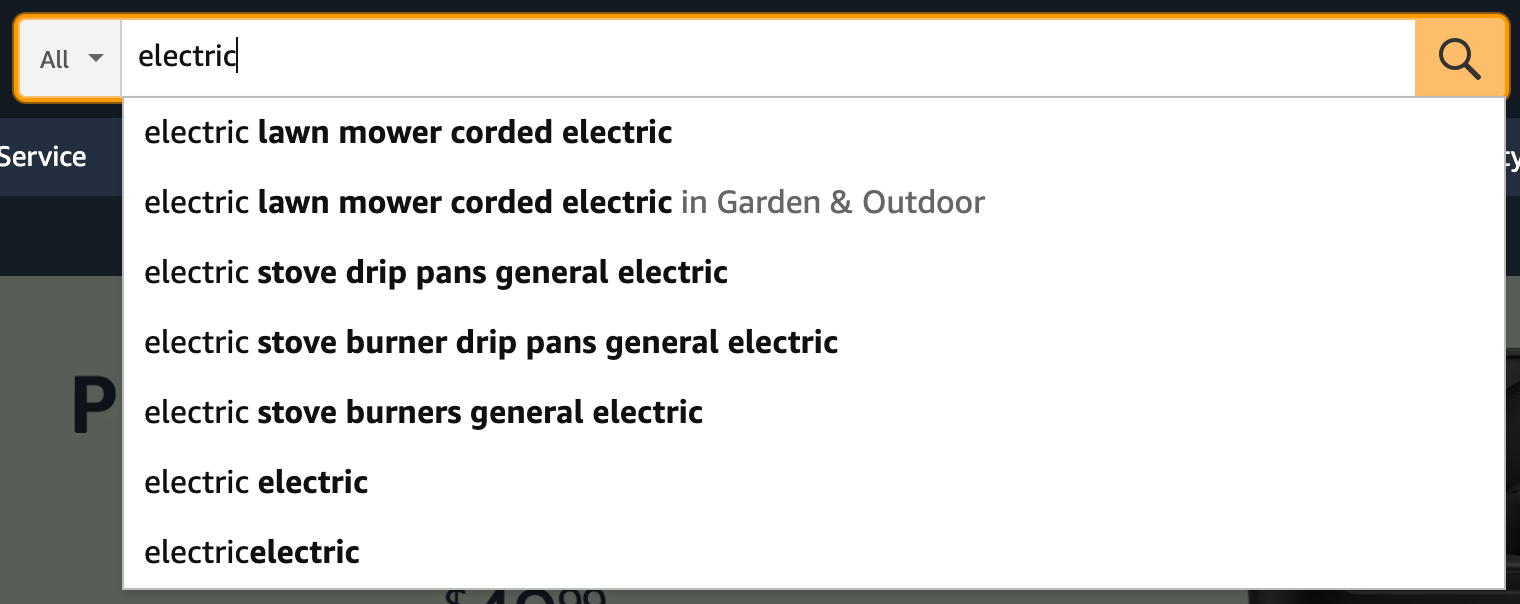Choose 'electric lawn mower corded electric in Garden & Outdoor'

[x=565, y=201]
